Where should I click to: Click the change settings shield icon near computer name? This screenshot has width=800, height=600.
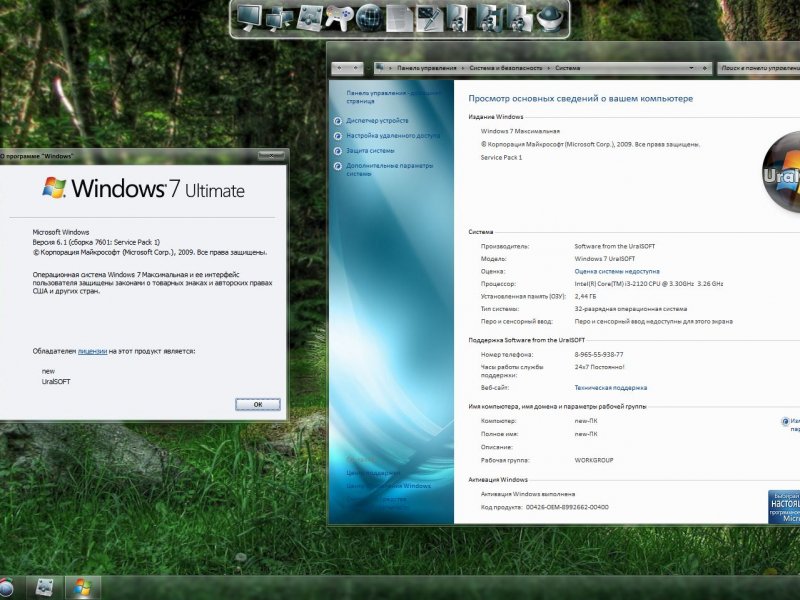pos(785,421)
